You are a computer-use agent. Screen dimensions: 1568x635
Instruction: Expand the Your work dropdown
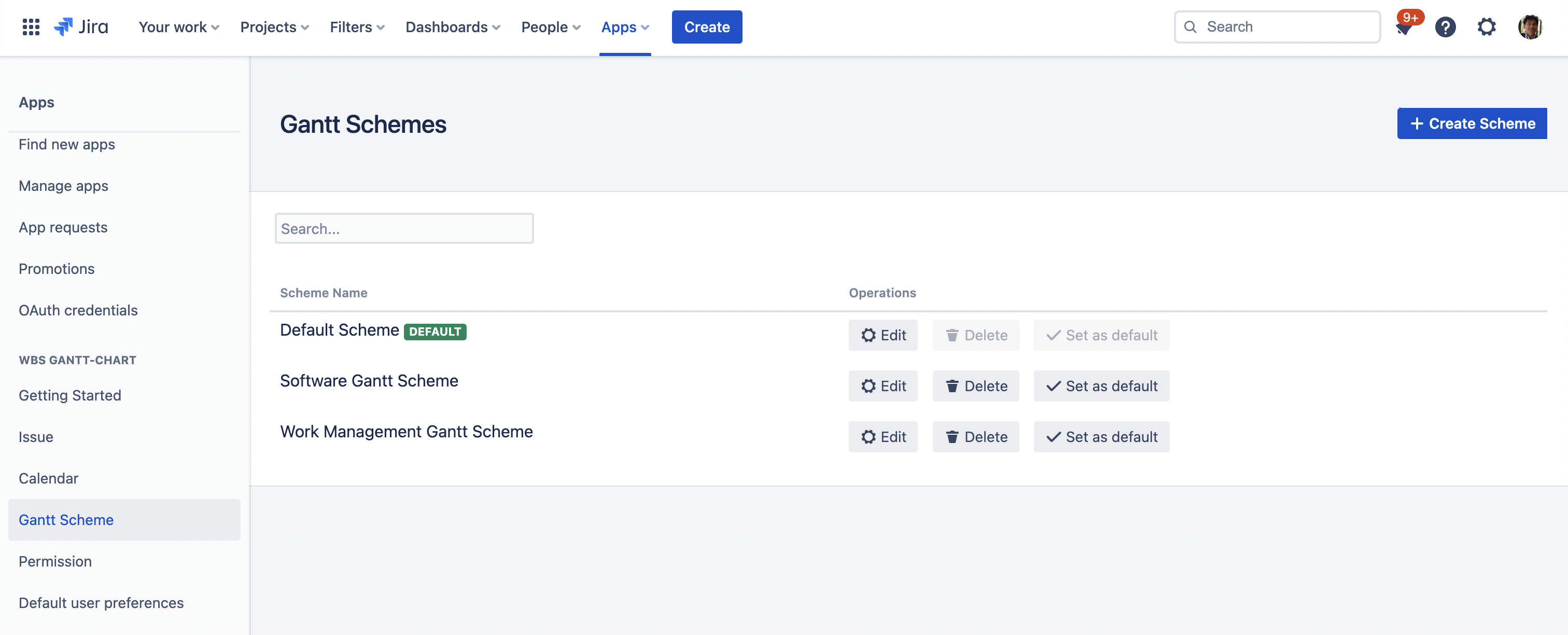point(178,27)
